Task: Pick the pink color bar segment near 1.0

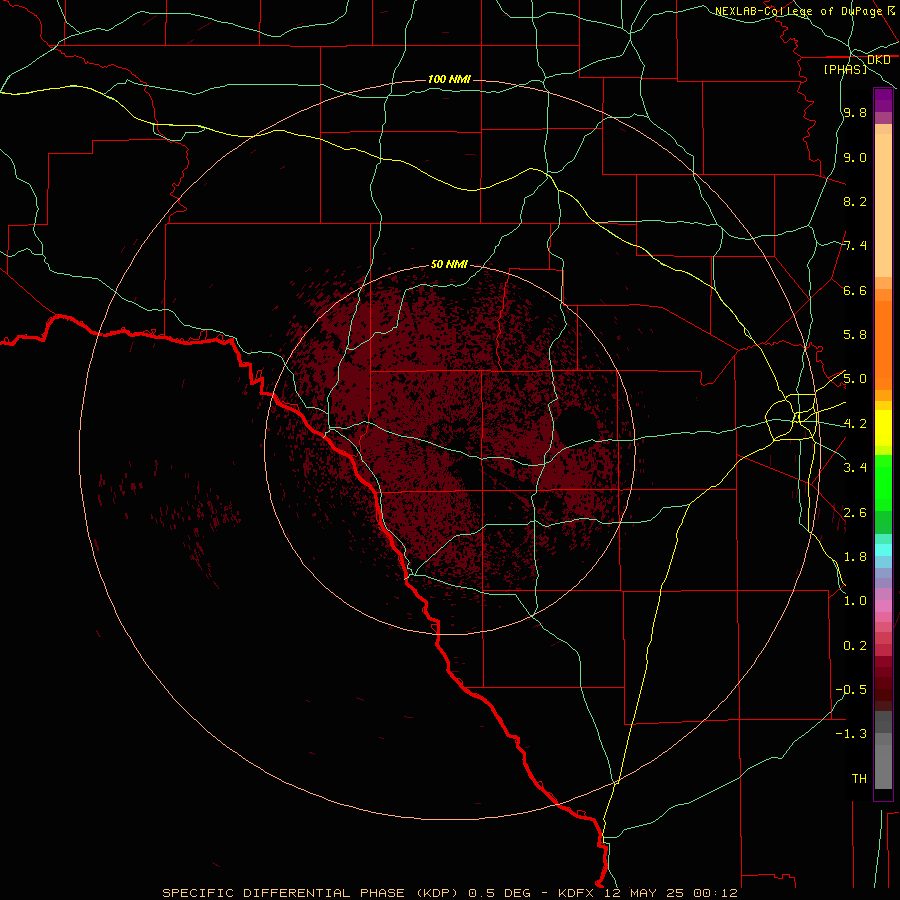Action: tap(883, 606)
